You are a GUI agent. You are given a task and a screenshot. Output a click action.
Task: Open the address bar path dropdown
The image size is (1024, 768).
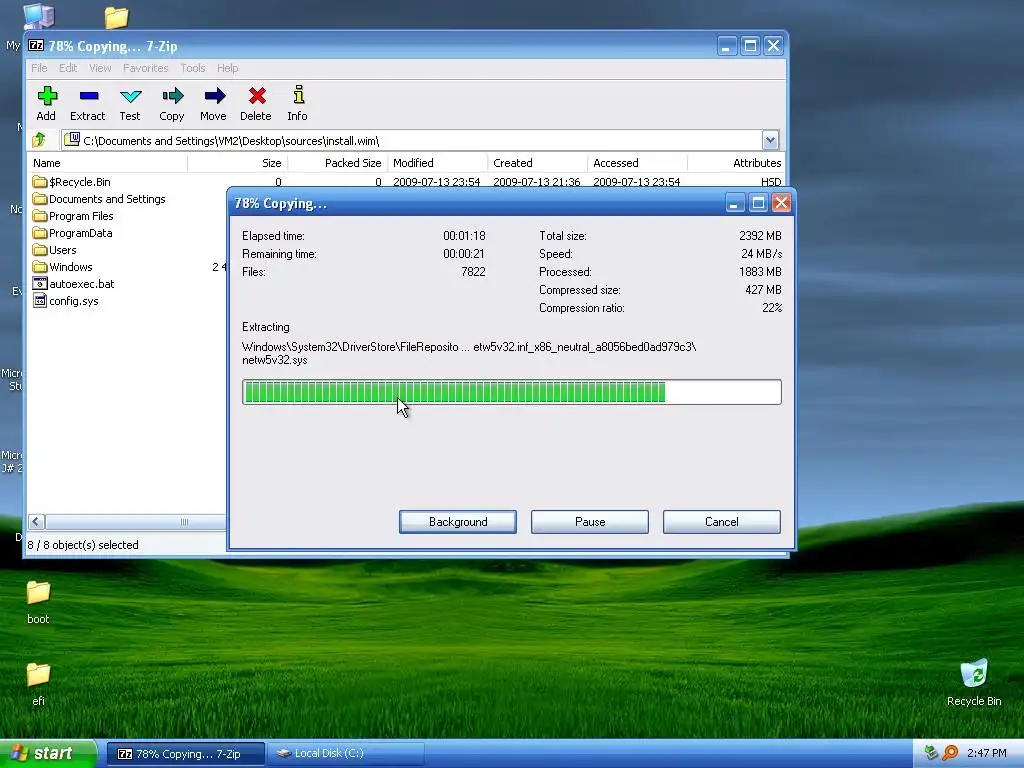[x=770, y=140]
